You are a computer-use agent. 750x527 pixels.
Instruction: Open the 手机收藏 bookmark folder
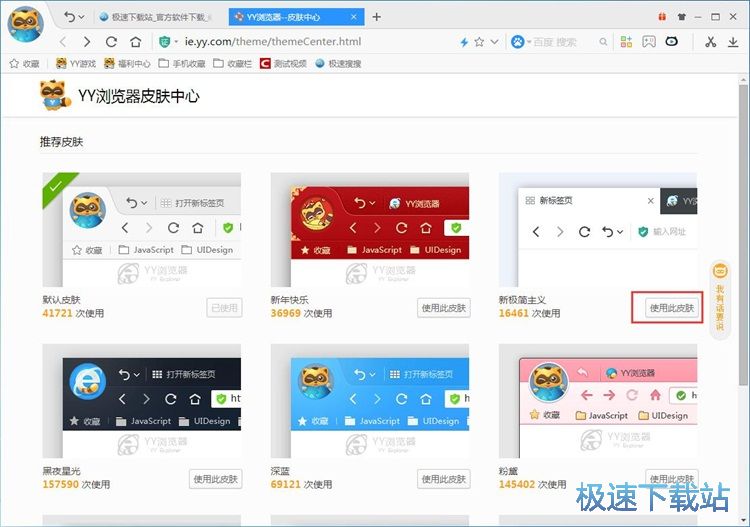pos(182,64)
